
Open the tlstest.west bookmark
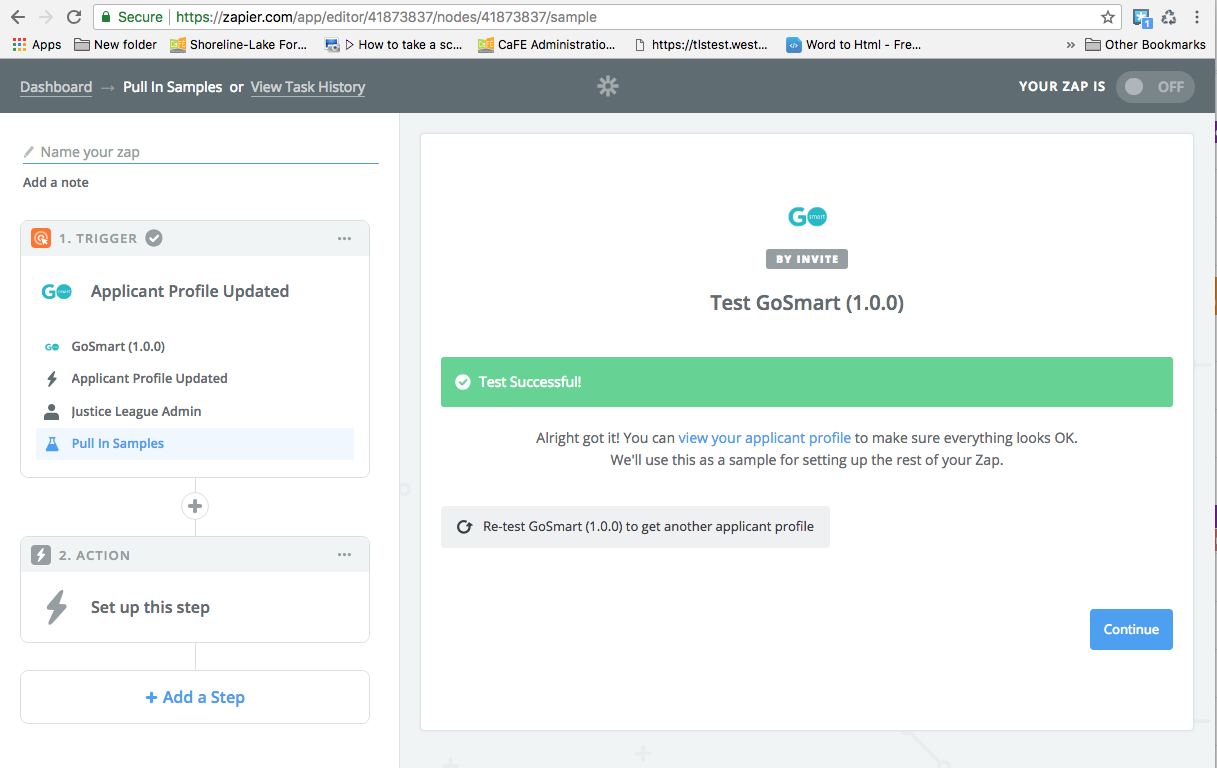pos(702,44)
